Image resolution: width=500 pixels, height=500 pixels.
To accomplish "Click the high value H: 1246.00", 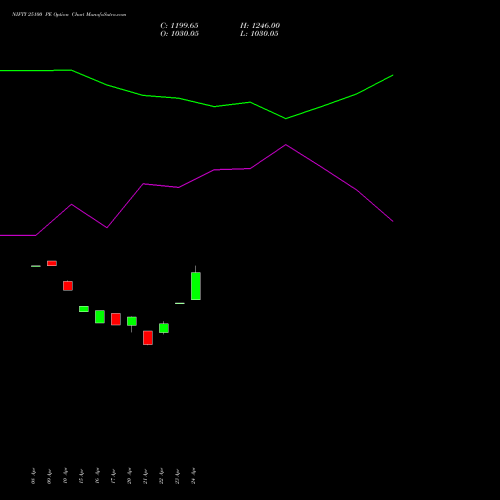I will click(260, 26).
